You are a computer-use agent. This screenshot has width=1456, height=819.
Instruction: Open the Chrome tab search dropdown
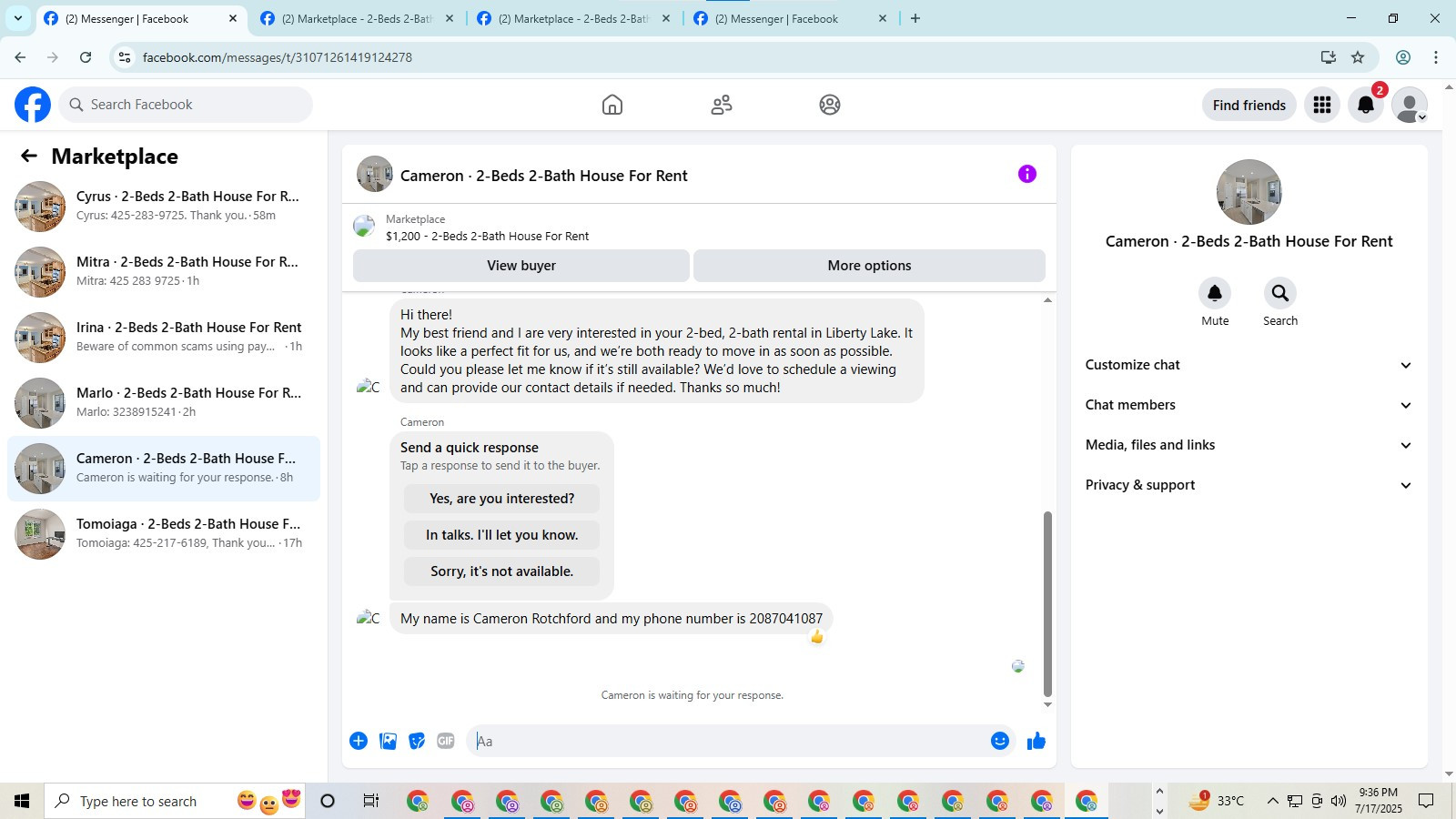[x=17, y=18]
